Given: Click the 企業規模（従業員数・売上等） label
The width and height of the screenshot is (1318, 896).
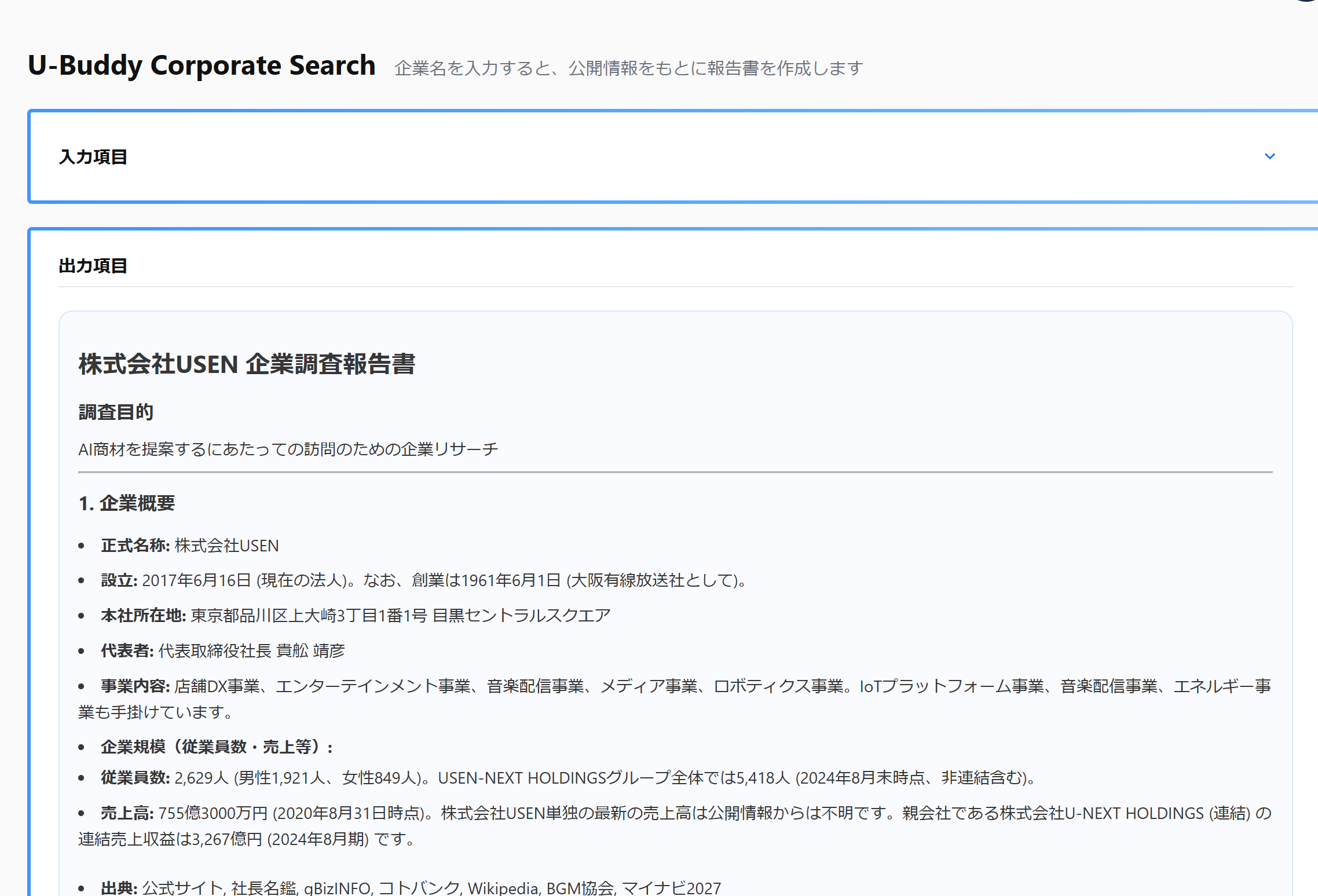Looking at the screenshot, I should [216, 747].
